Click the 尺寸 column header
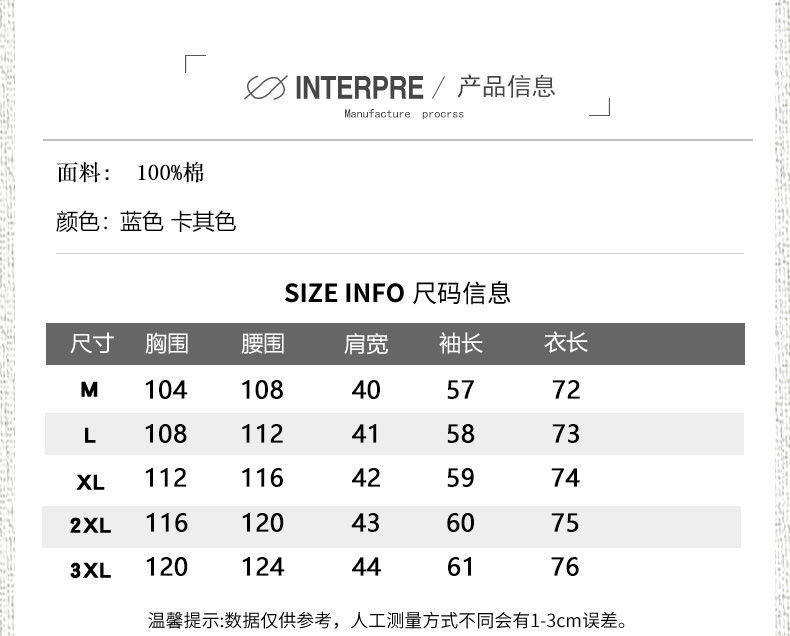Viewport: 790px width, 636px height. (x=92, y=344)
